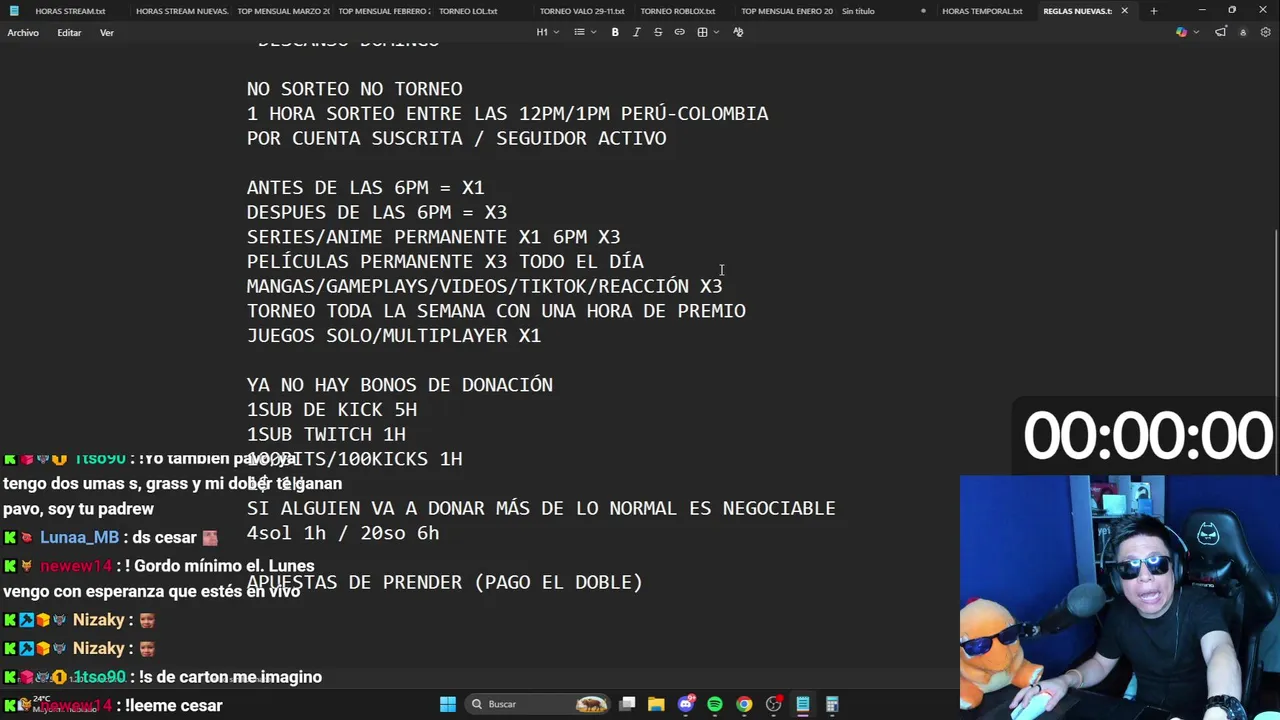Open Calculator from the taskbar
The height and width of the screenshot is (720, 1280).
tap(831, 704)
